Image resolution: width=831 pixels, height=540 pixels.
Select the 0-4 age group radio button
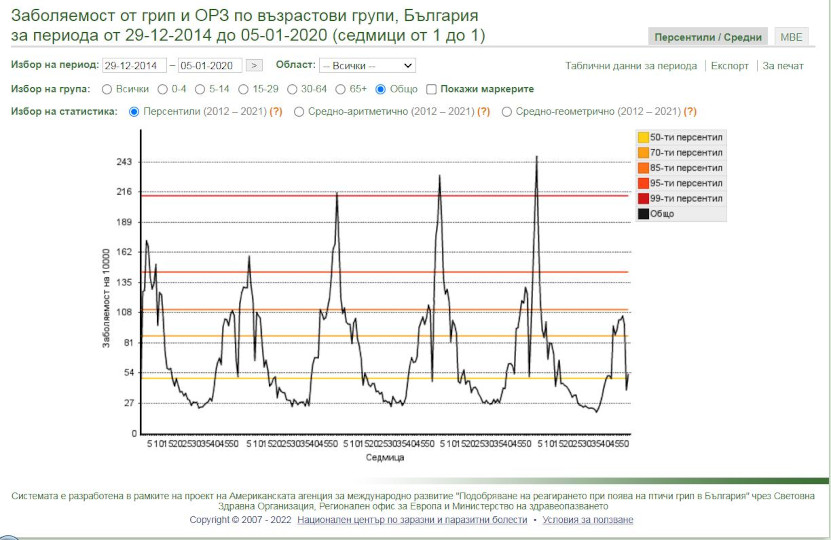(163, 90)
